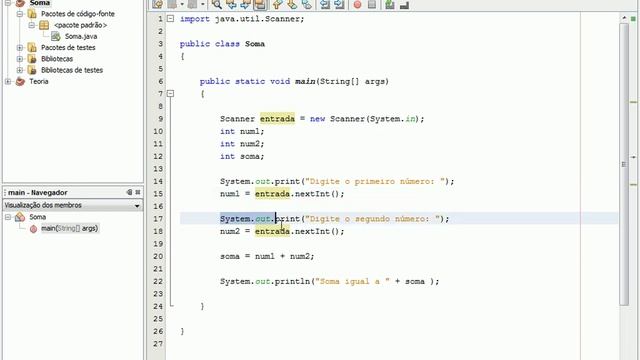640x360 pixels.
Task: Click the Find Selection magnifier icon
Action: 217,4
